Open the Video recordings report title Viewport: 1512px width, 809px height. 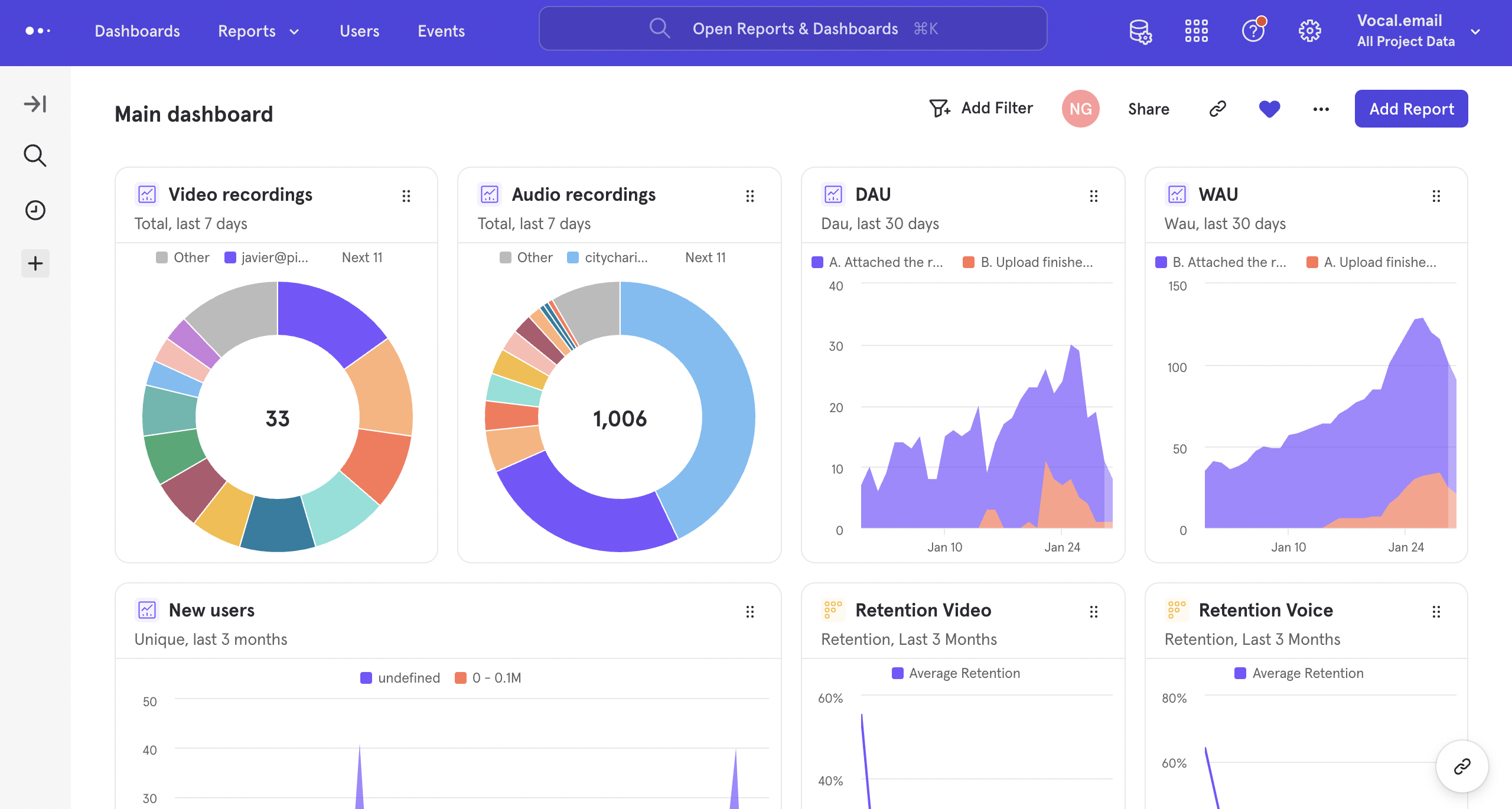pyautogui.click(x=240, y=194)
